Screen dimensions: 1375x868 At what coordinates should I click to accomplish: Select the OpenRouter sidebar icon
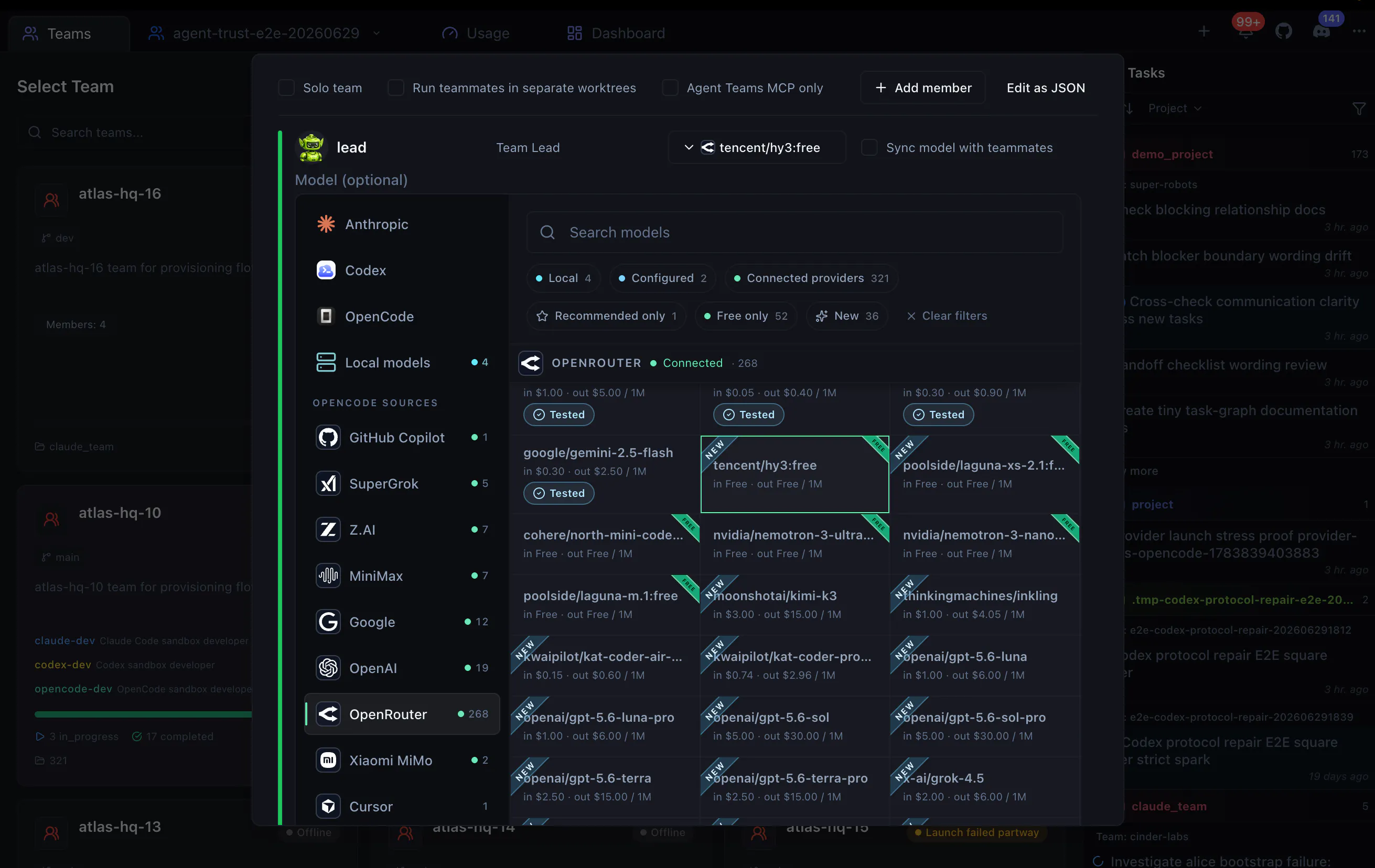pyautogui.click(x=328, y=714)
